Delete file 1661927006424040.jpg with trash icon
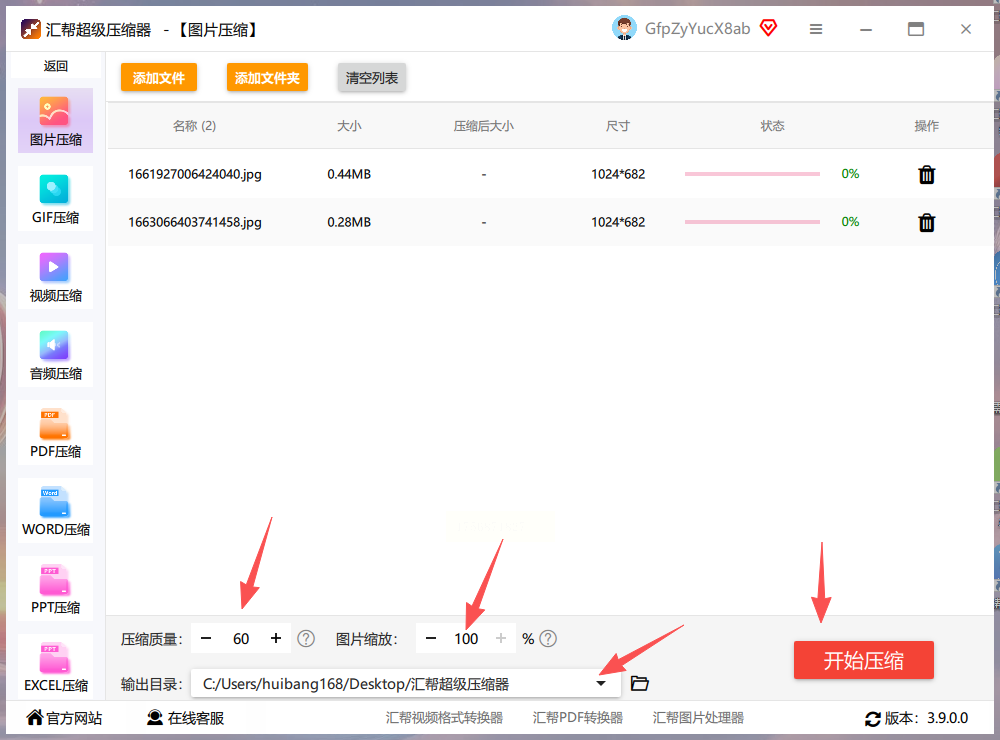The height and width of the screenshot is (740, 1000). 927,174
